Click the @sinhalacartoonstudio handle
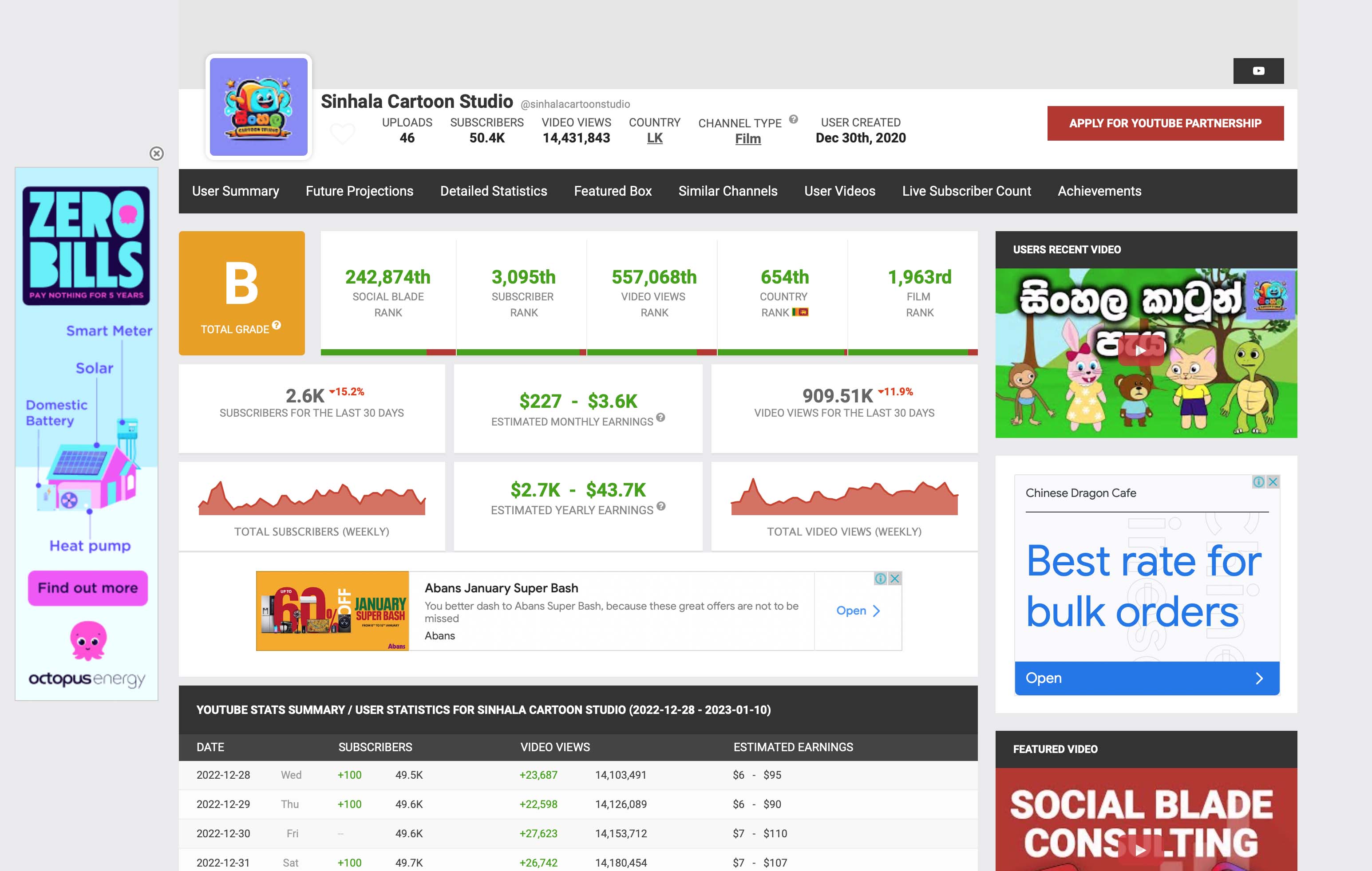 click(575, 104)
